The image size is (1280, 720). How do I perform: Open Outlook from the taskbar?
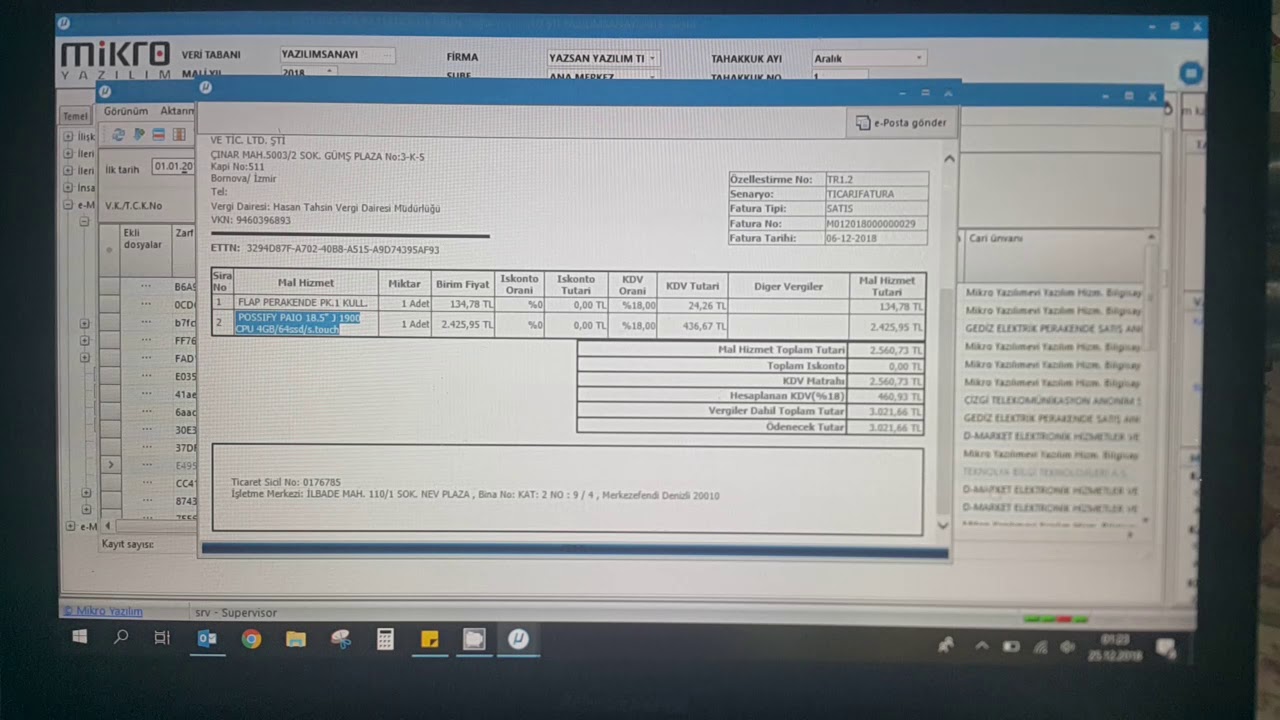coord(207,638)
